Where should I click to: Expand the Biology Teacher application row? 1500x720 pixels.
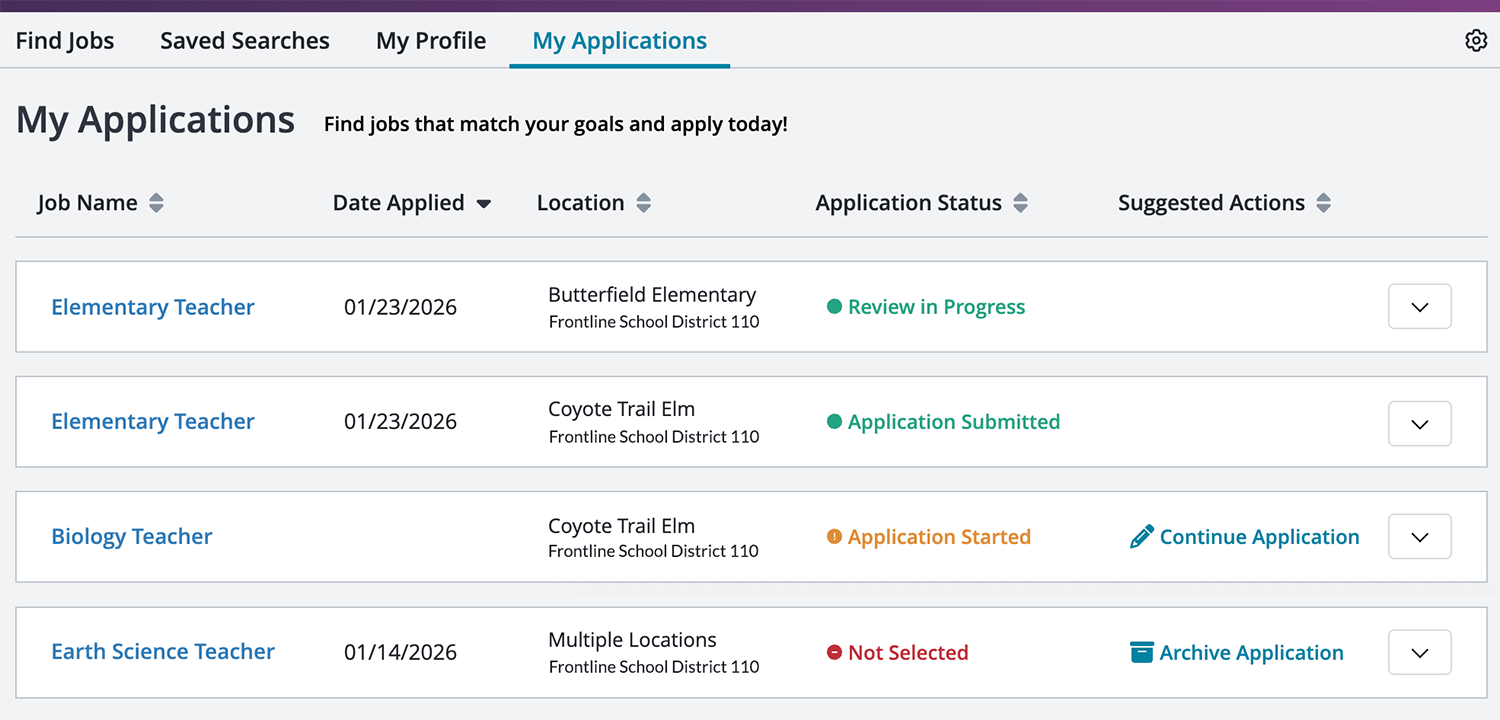point(1419,536)
